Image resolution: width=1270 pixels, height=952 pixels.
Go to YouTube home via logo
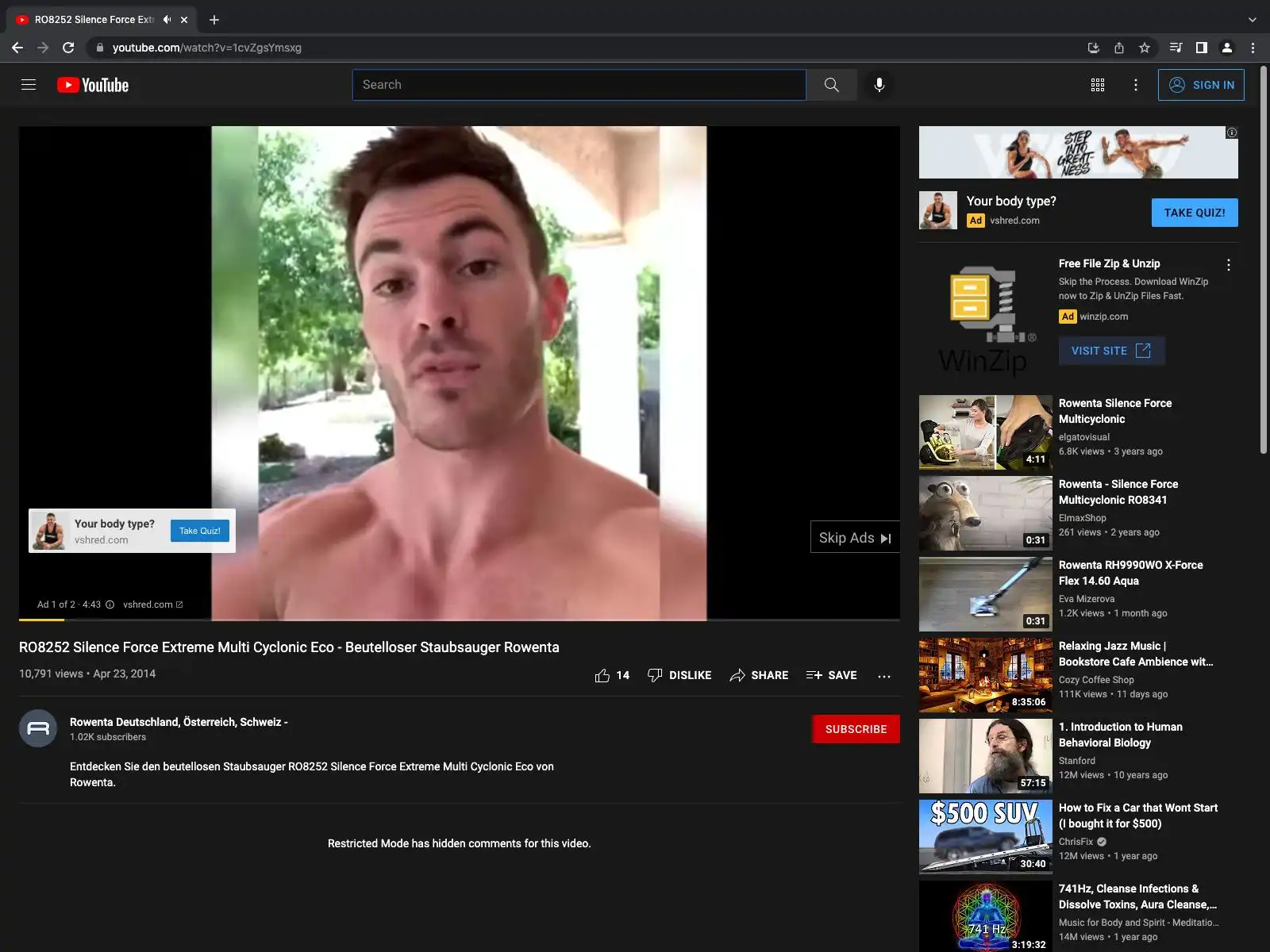point(93,85)
